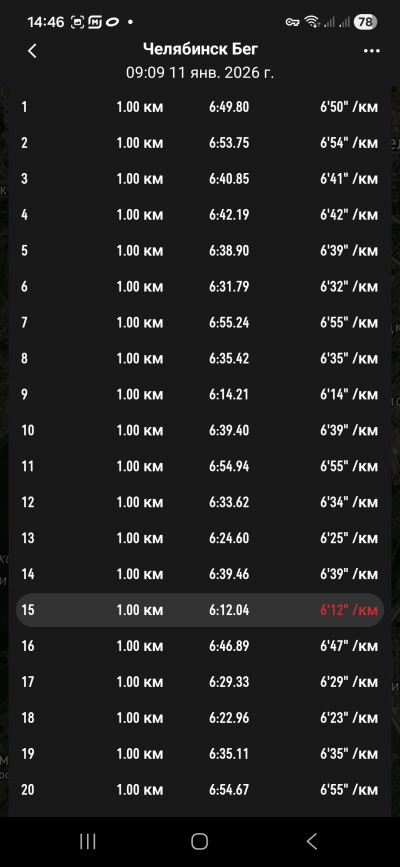This screenshot has width=400, height=867.
Task: Select lap 13 time 6:24.60
Action: (229, 538)
